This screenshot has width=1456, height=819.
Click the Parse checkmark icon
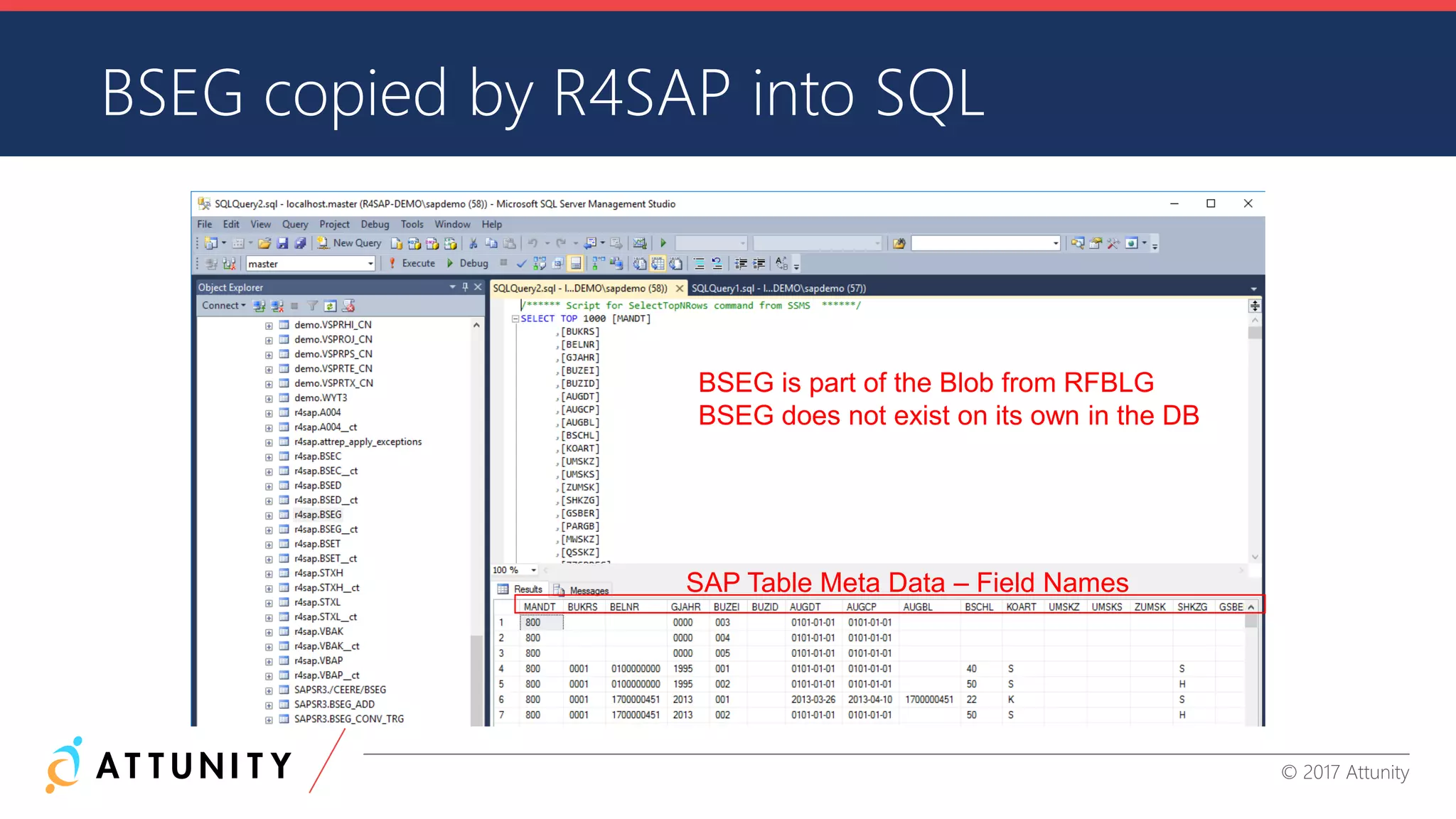(521, 264)
